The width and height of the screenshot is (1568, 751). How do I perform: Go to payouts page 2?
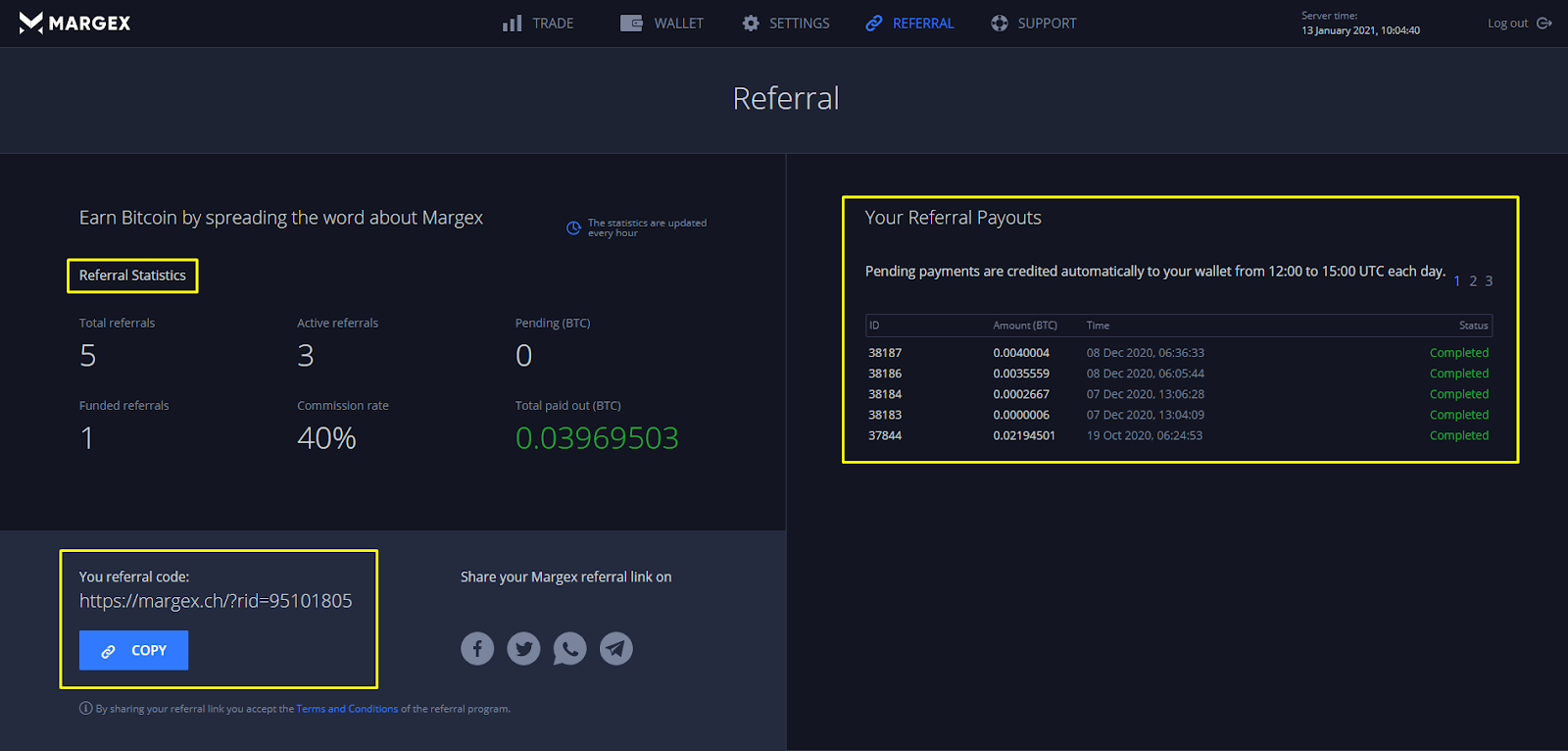[x=1473, y=281]
